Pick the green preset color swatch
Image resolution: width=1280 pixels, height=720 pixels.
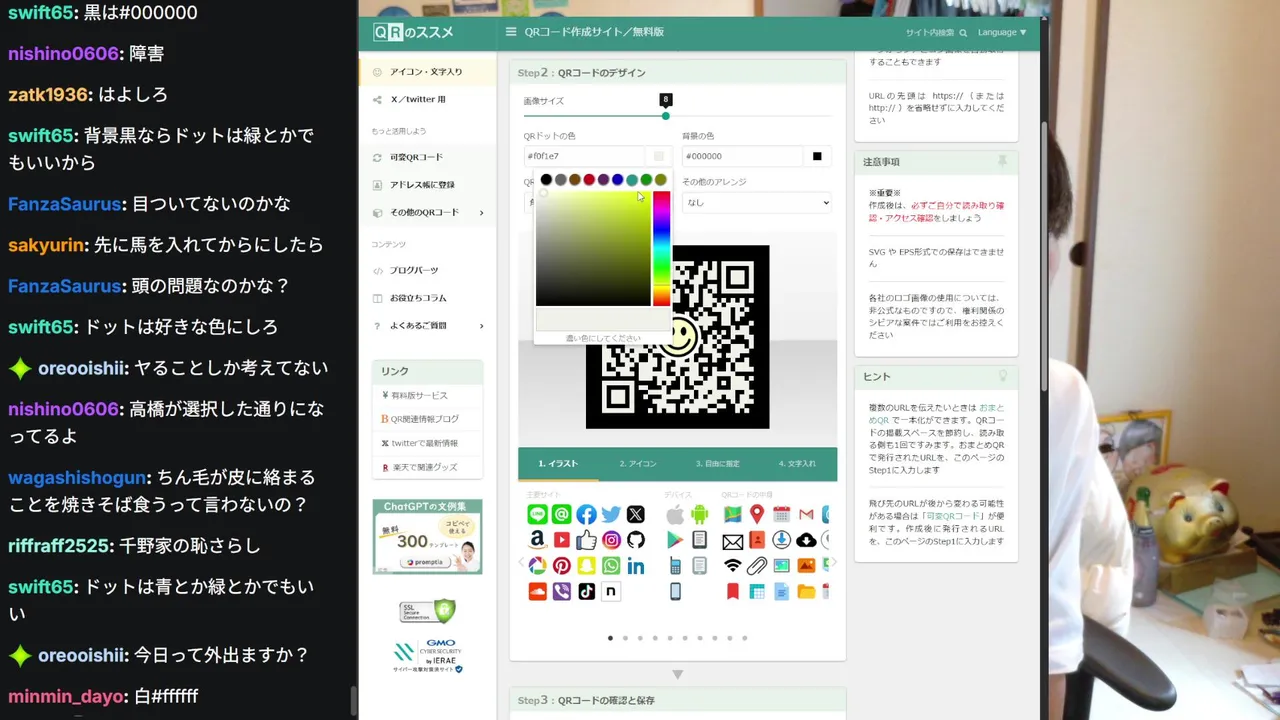(x=646, y=180)
